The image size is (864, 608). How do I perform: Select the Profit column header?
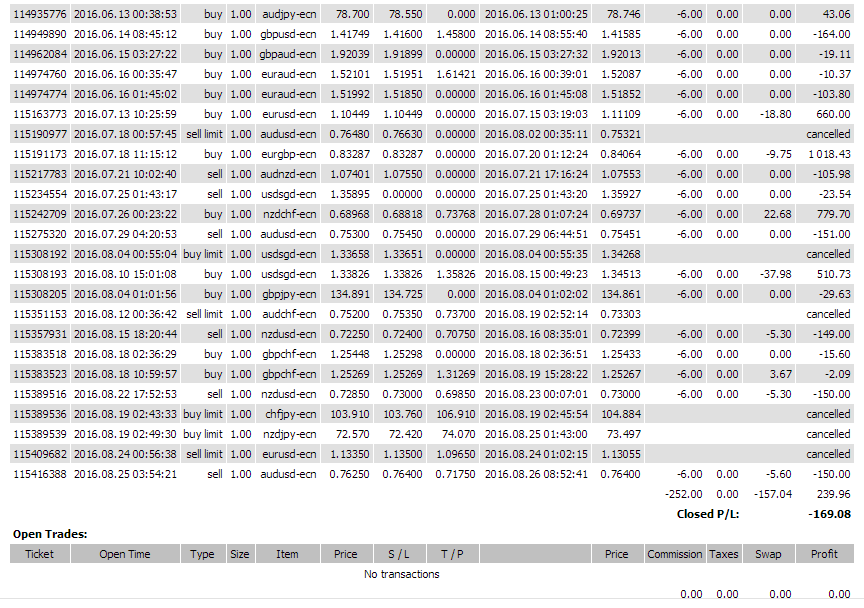click(824, 554)
